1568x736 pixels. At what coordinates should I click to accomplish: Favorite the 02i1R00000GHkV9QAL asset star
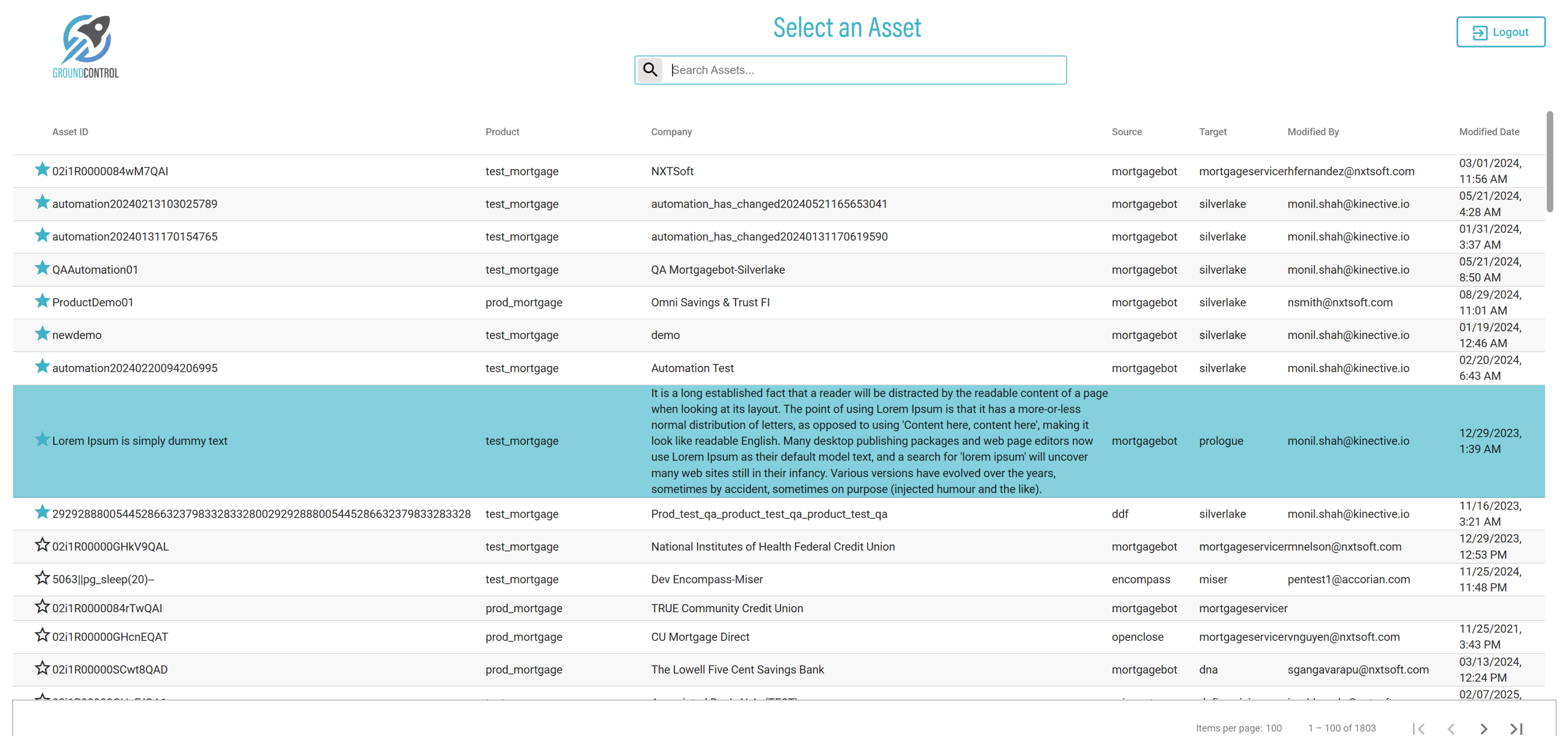[x=41, y=545]
